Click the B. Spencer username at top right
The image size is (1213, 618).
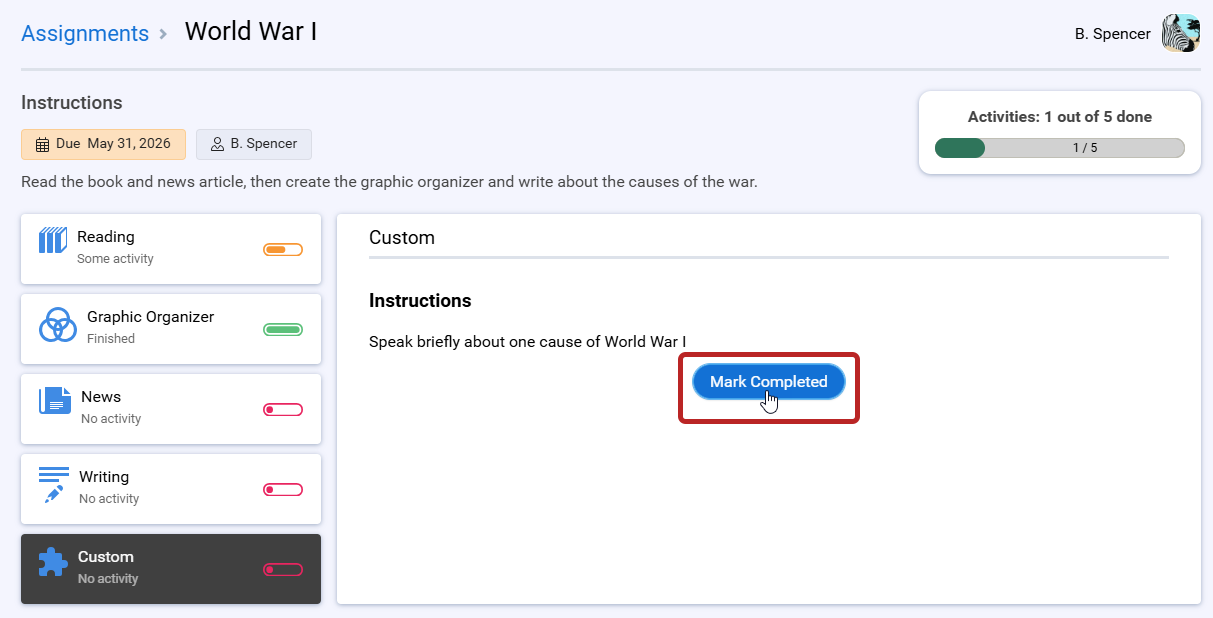click(1113, 34)
